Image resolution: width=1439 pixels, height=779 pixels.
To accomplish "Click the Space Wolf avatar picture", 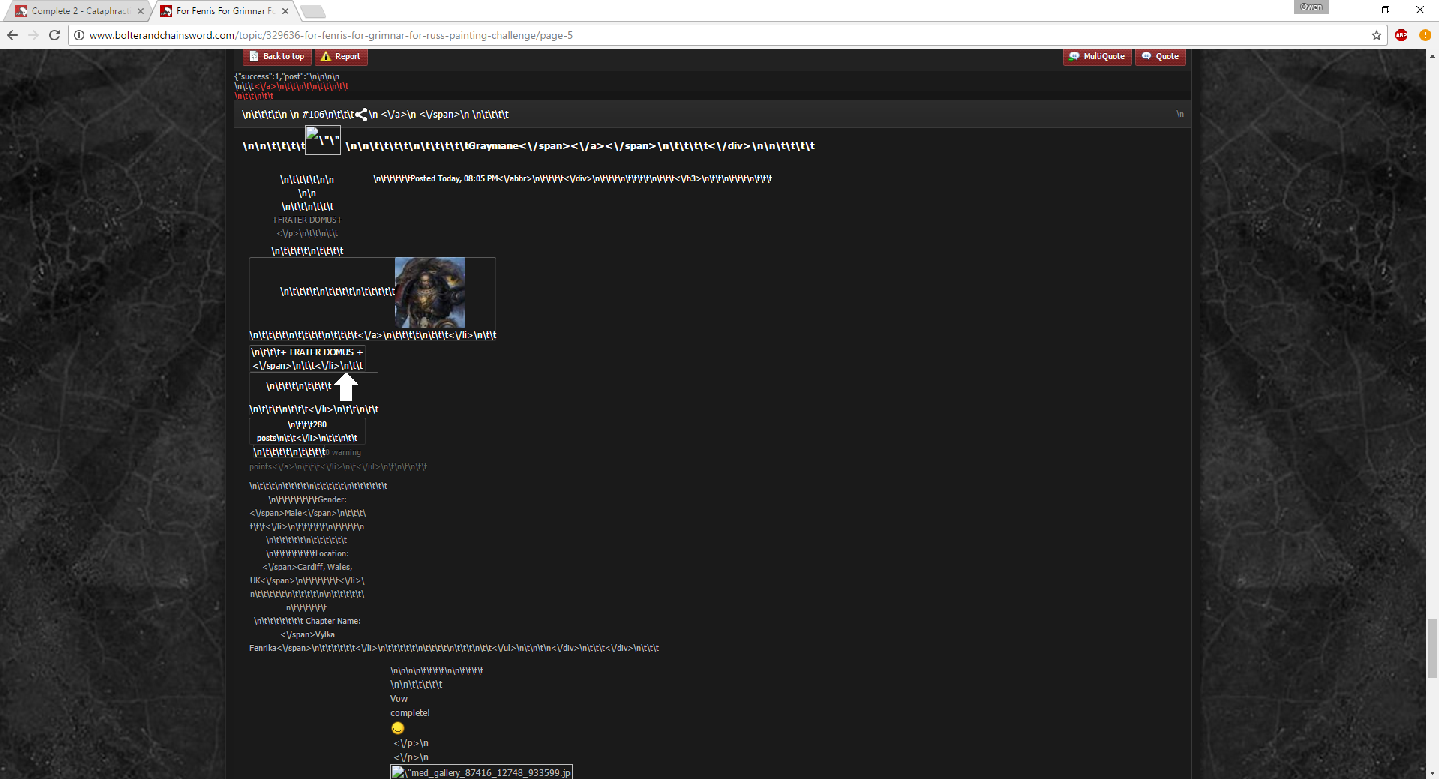I will (x=430, y=293).
